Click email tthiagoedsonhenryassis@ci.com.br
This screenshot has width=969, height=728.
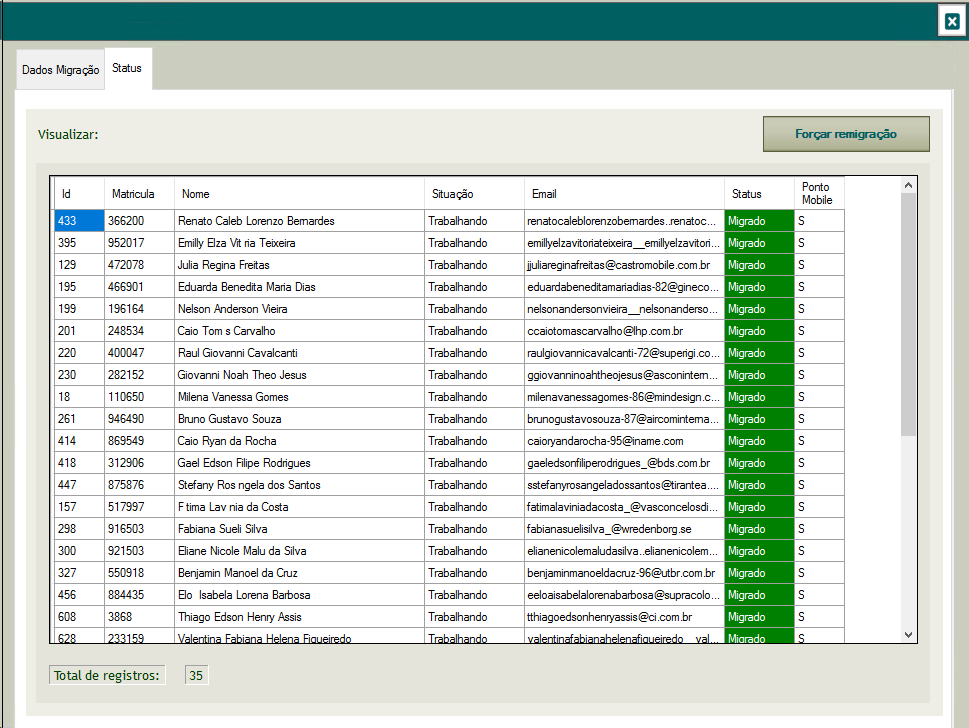pos(624,617)
